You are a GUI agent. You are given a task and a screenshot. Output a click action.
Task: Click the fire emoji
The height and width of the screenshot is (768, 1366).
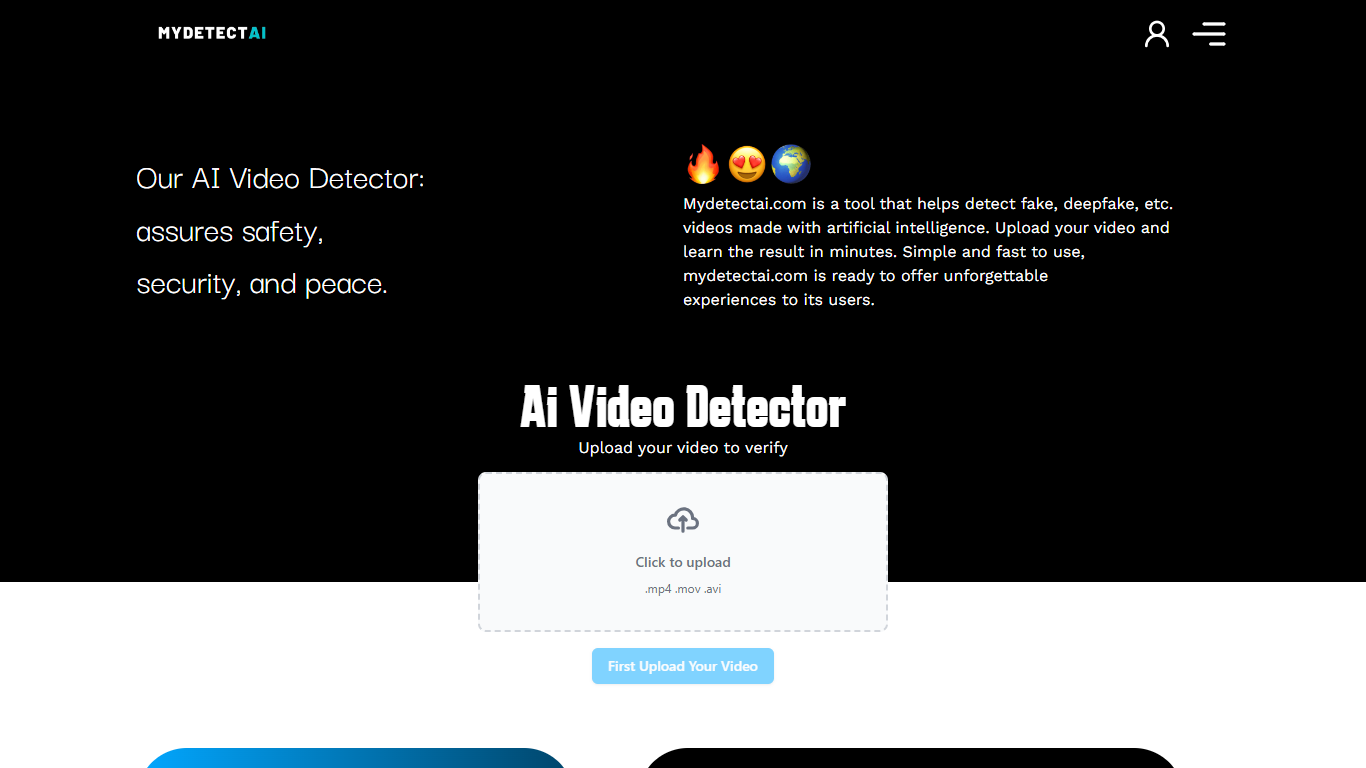(703, 164)
